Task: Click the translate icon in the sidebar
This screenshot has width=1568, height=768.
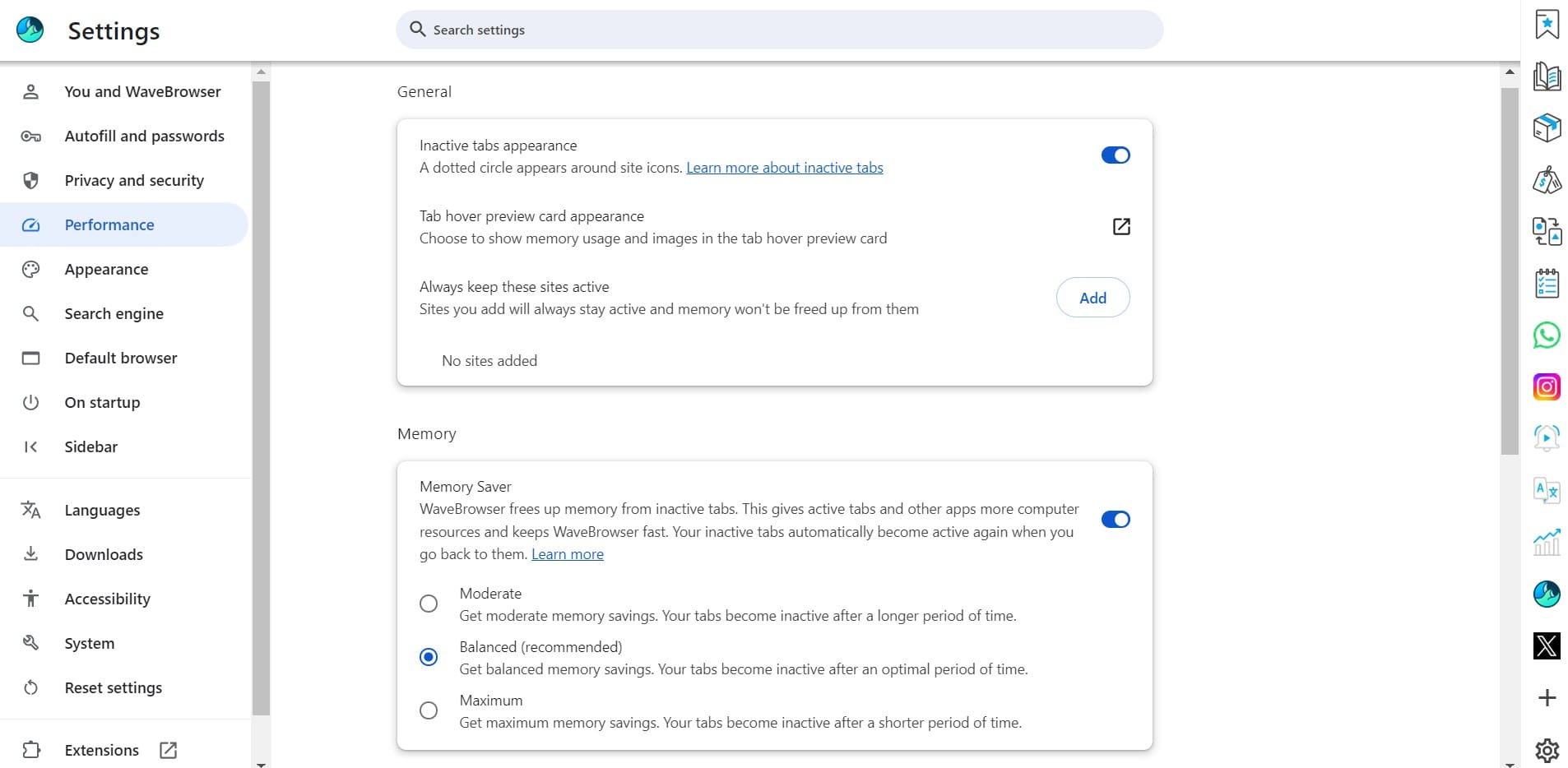Action: tap(1547, 491)
